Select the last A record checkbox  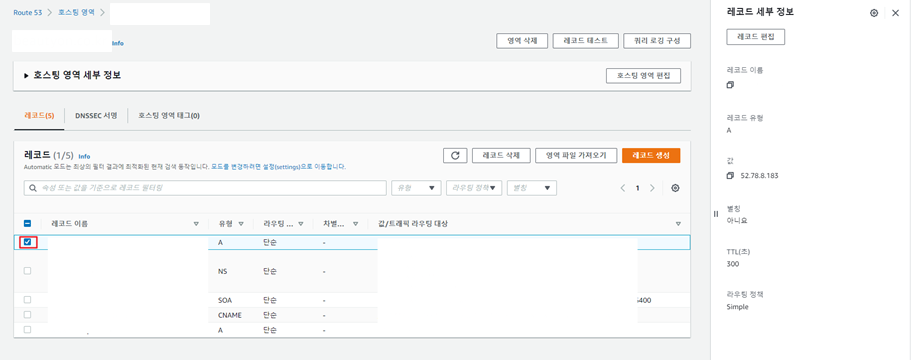[27, 330]
